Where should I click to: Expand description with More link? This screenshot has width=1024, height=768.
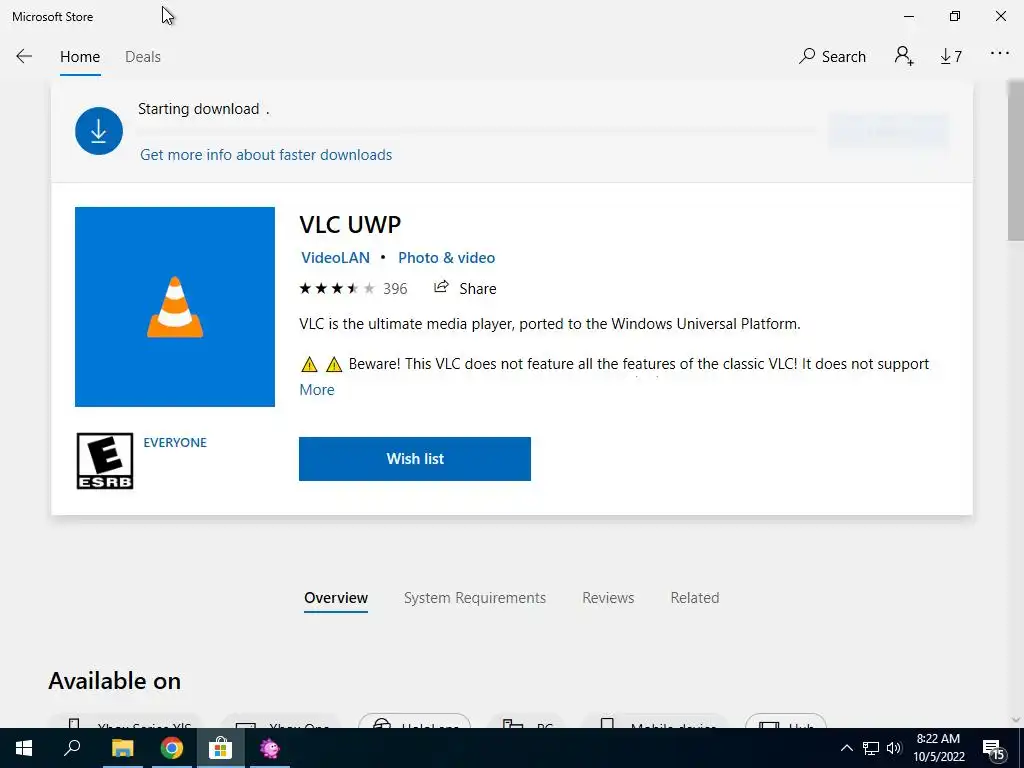point(317,390)
